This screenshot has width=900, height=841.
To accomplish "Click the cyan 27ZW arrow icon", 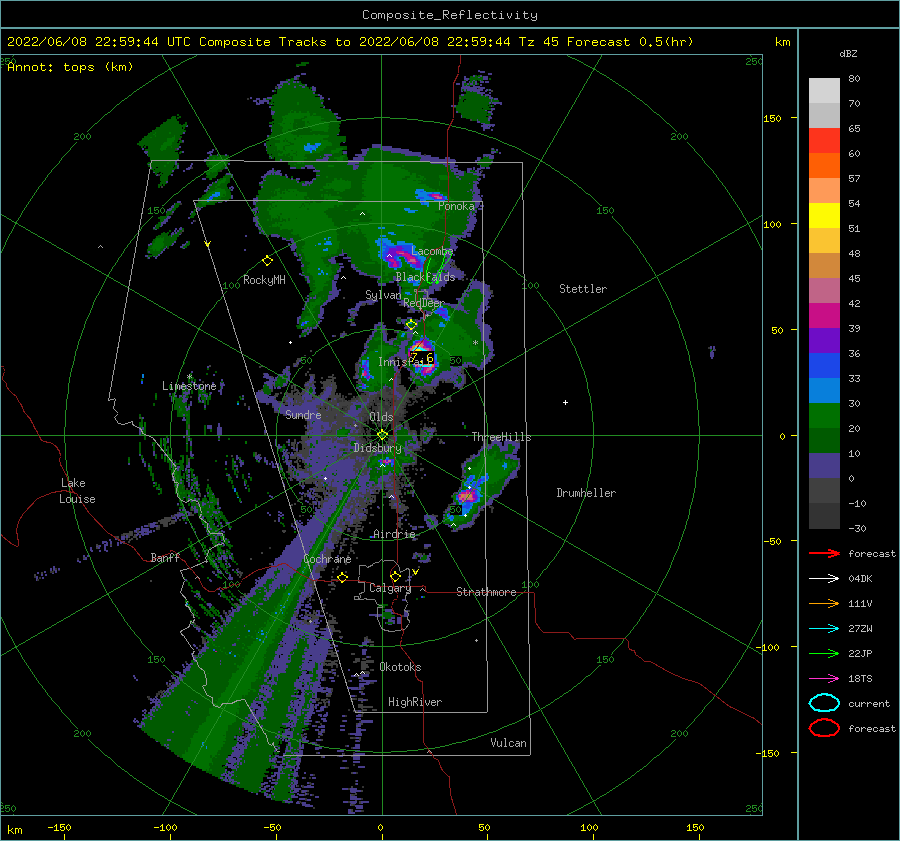I will click(x=824, y=629).
